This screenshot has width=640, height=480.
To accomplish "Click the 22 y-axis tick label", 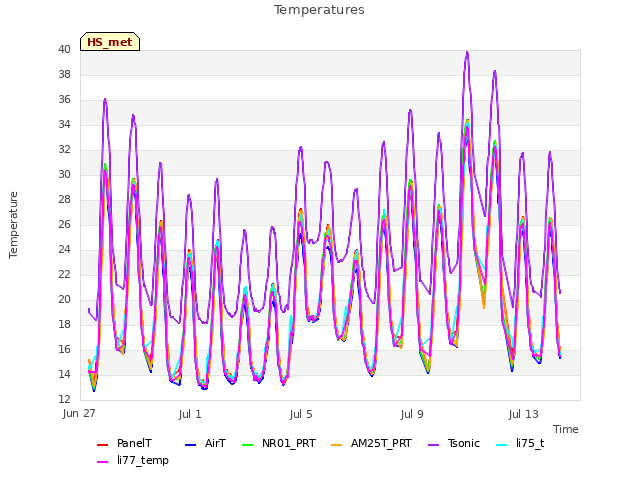I will 64,274.
